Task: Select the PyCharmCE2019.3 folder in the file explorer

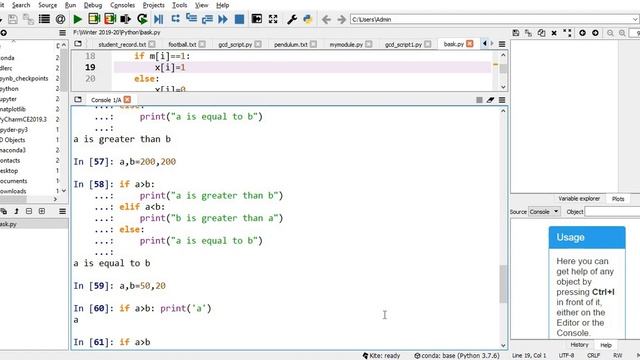Action: click(x=23, y=120)
